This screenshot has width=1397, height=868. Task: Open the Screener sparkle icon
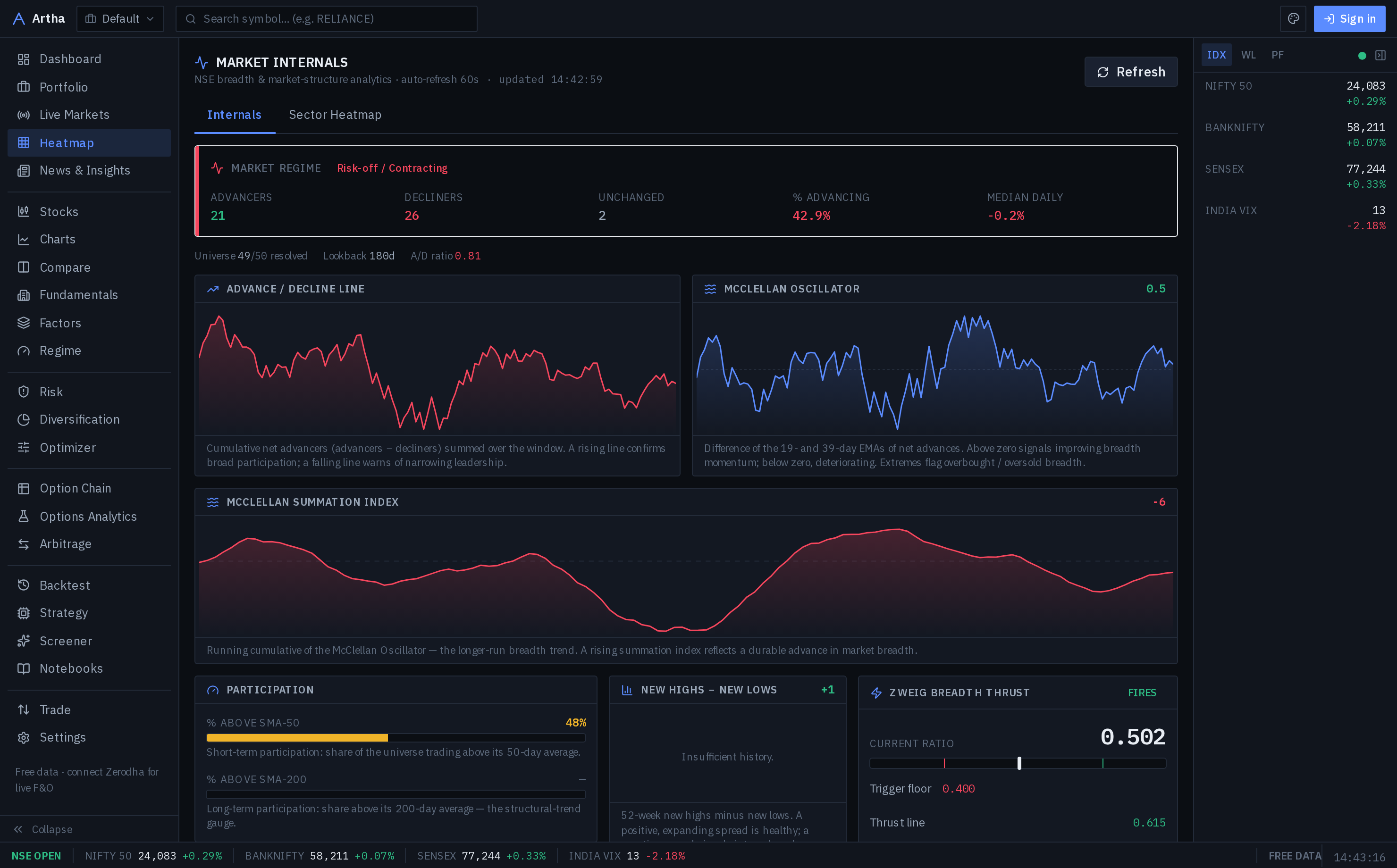point(24,641)
